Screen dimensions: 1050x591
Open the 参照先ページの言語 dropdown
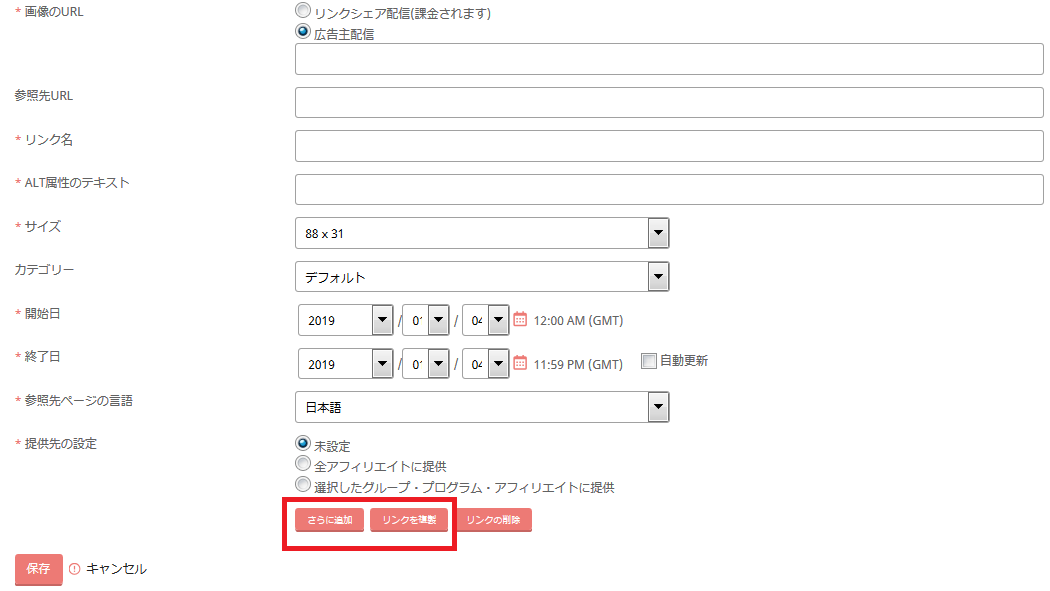(x=481, y=406)
